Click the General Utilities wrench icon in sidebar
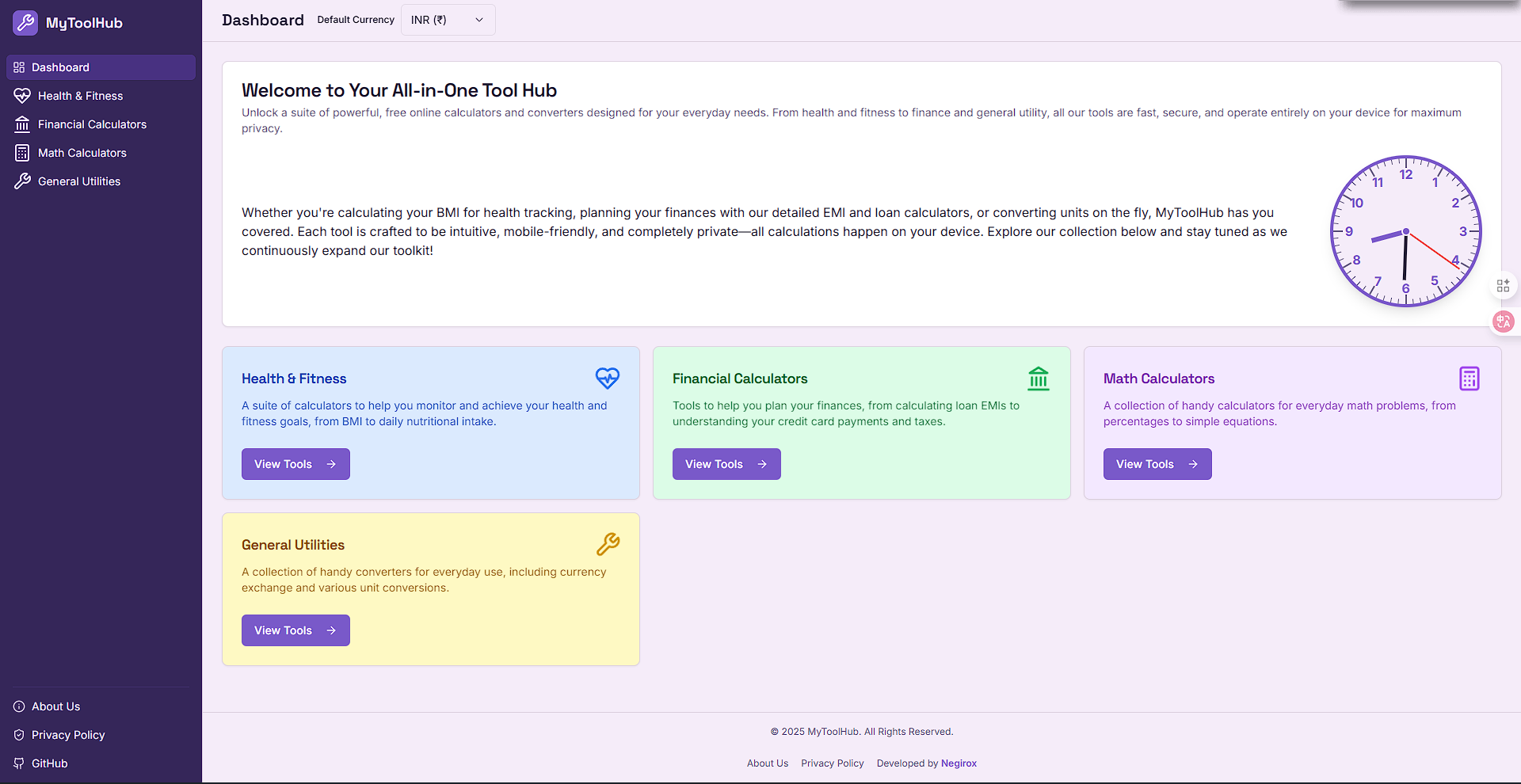Screen dimensions: 1521x784 (22, 181)
